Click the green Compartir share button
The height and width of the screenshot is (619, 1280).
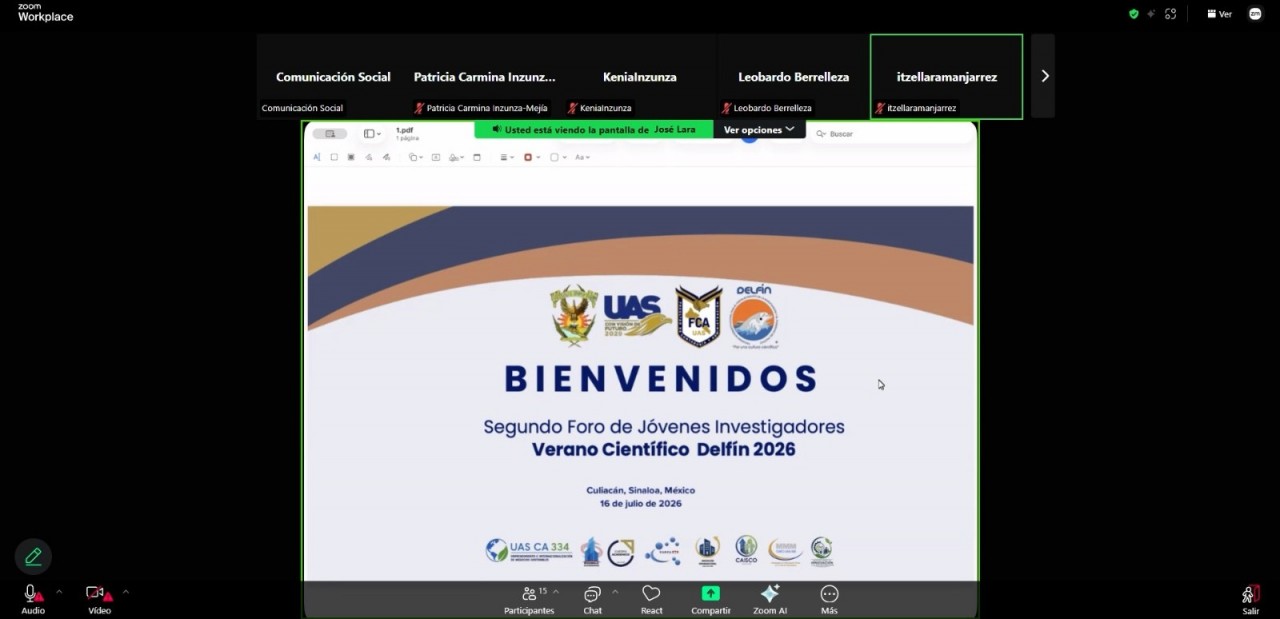710,600
